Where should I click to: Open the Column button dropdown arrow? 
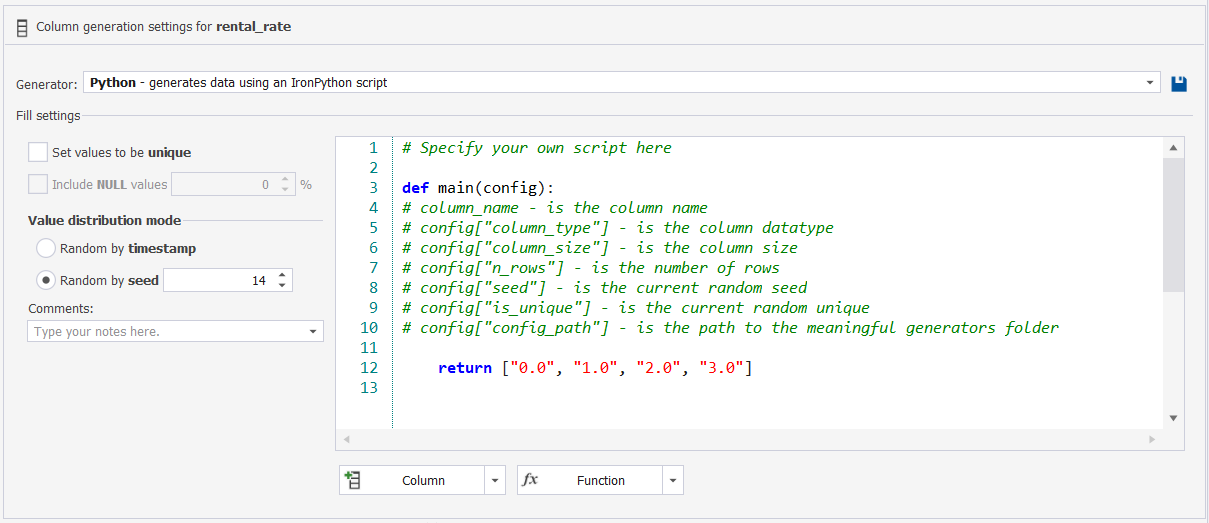(x=495, y=480)
